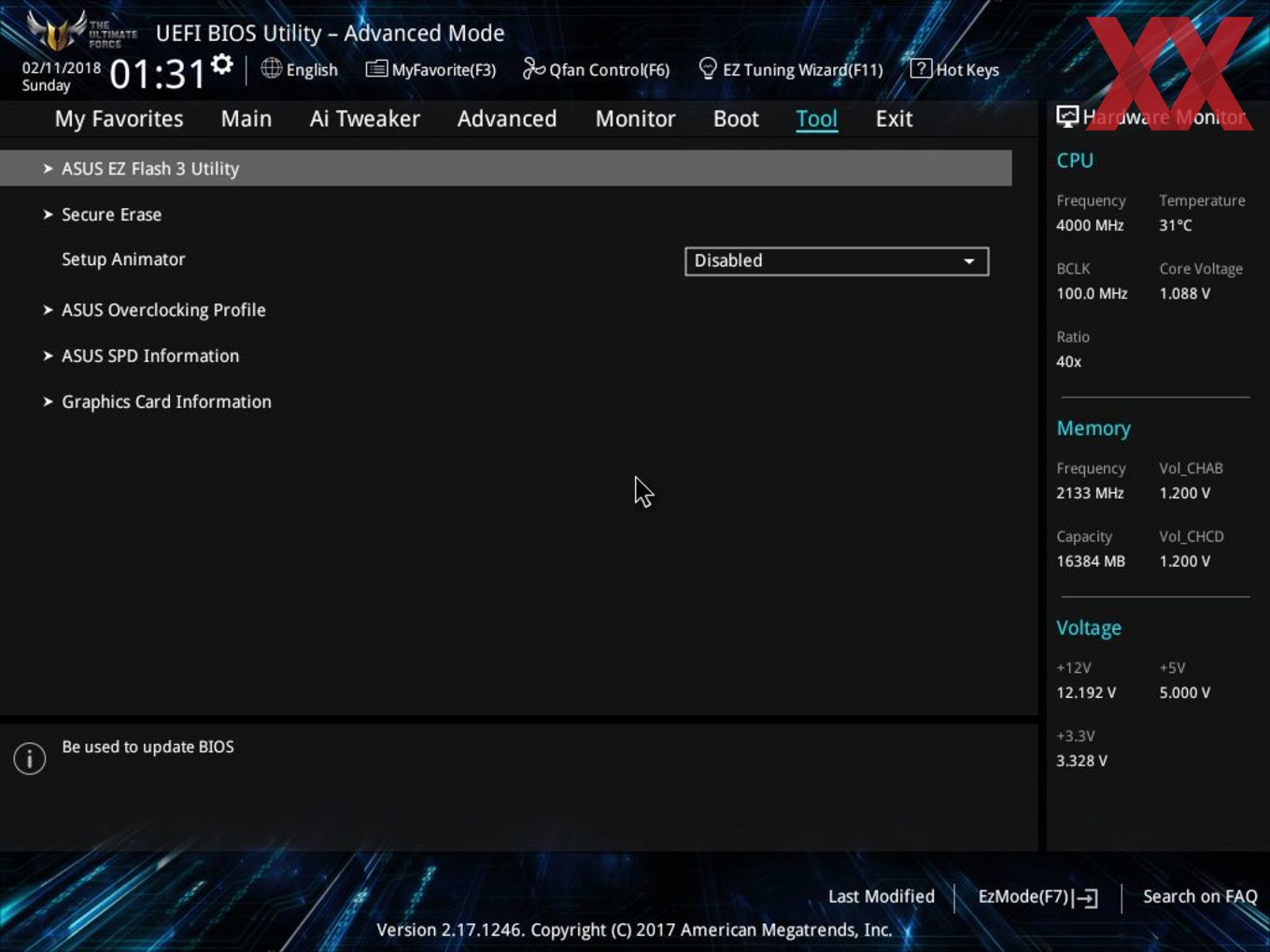1270x952 pixels.
Task: Switch to the My Favorites tab
Action: 119,119
